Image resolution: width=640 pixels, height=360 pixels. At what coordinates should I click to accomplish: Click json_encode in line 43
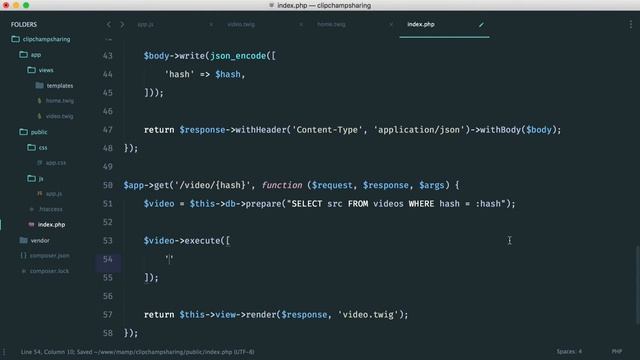tap(238, 56)
